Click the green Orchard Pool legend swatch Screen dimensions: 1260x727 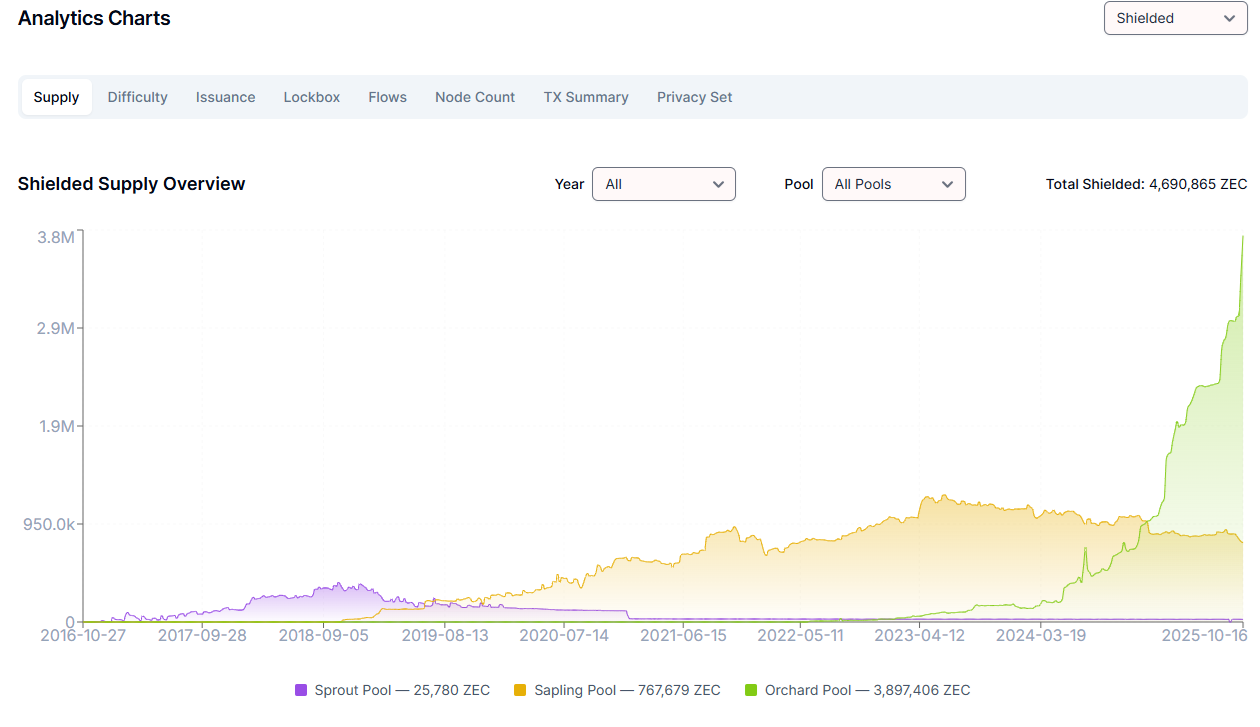[751, 690]
